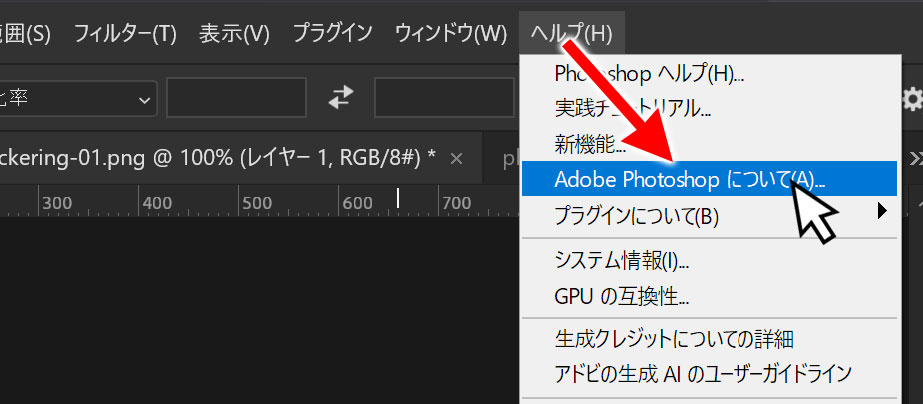
Task: Open the フィルター(T) menu
Action: point(125,33)
